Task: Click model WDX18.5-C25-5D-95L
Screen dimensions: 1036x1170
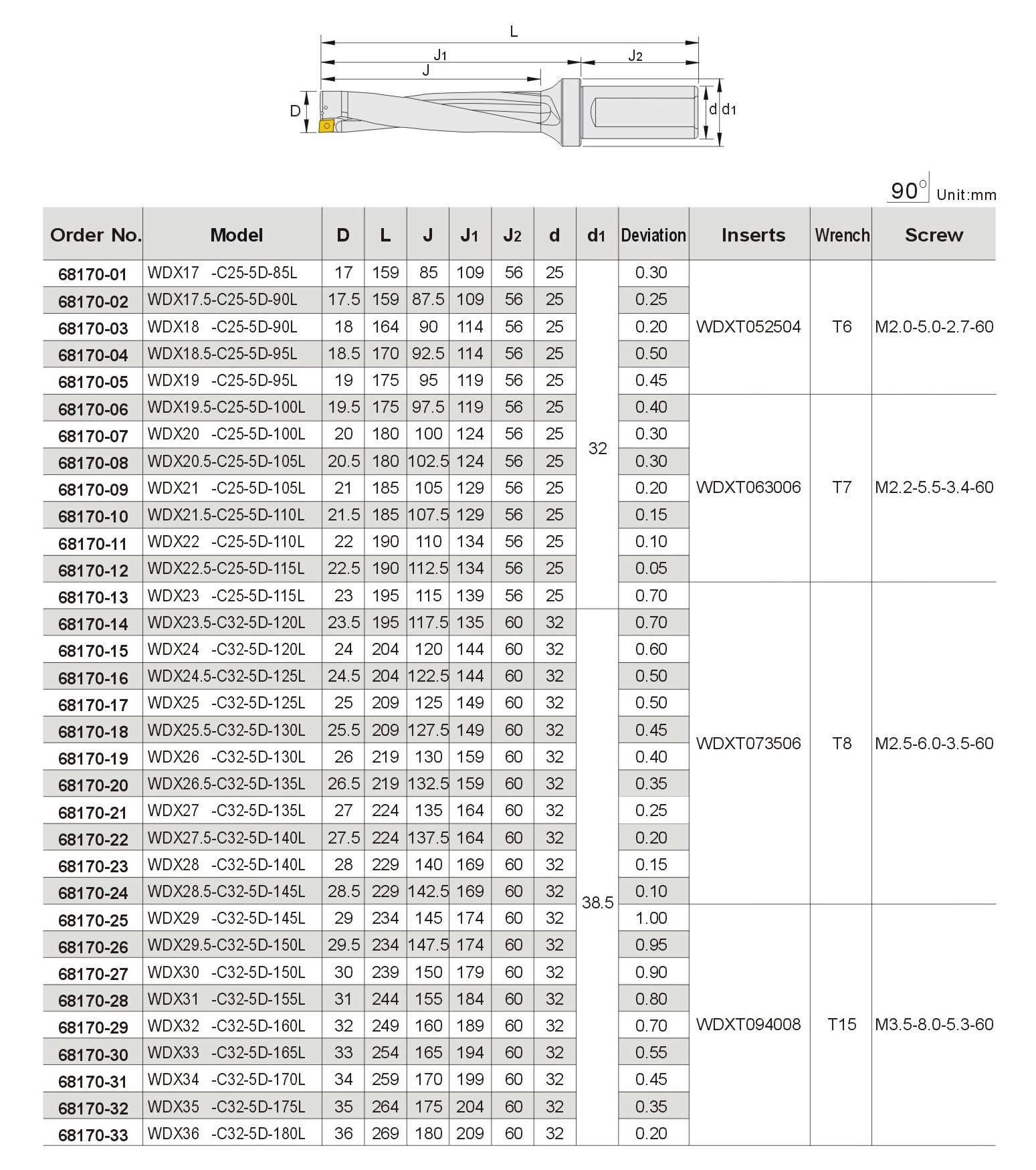Action: (222, 353)
